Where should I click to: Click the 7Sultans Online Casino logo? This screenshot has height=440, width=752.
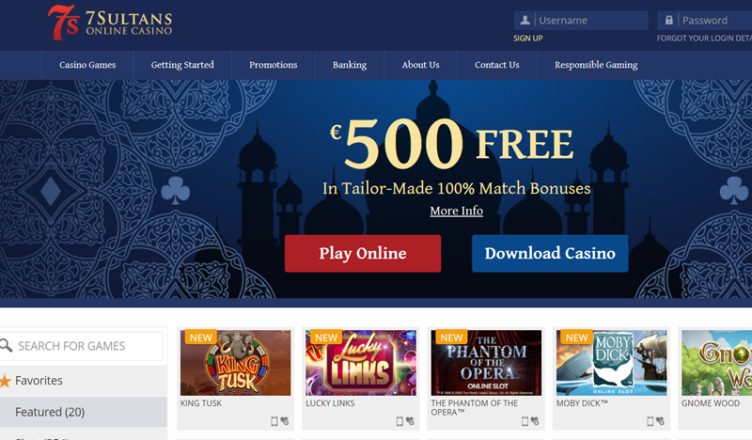(110, 23)
